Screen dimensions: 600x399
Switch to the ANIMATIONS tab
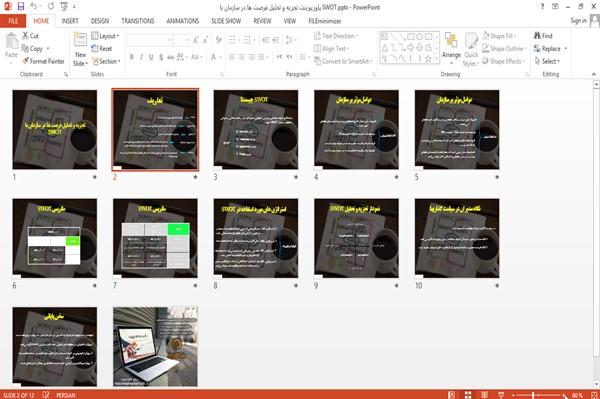[x=183, y=21]
